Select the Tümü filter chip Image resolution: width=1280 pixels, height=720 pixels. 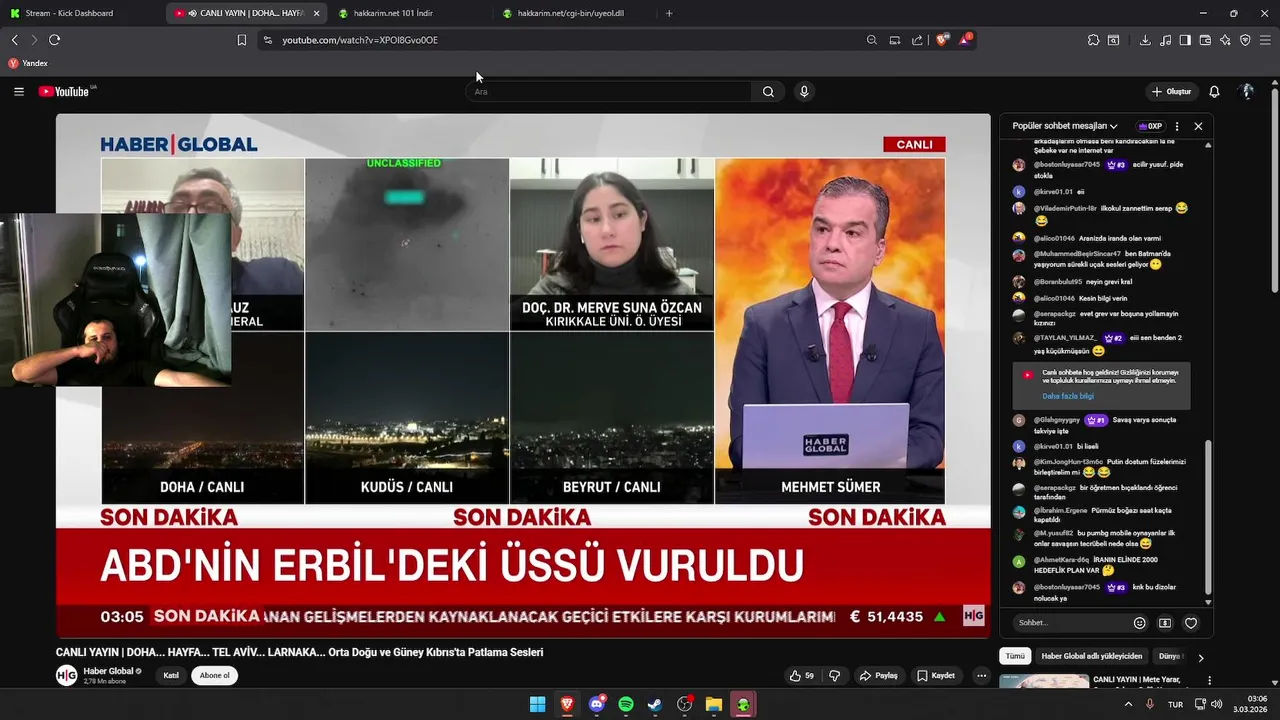point(1015,657)
